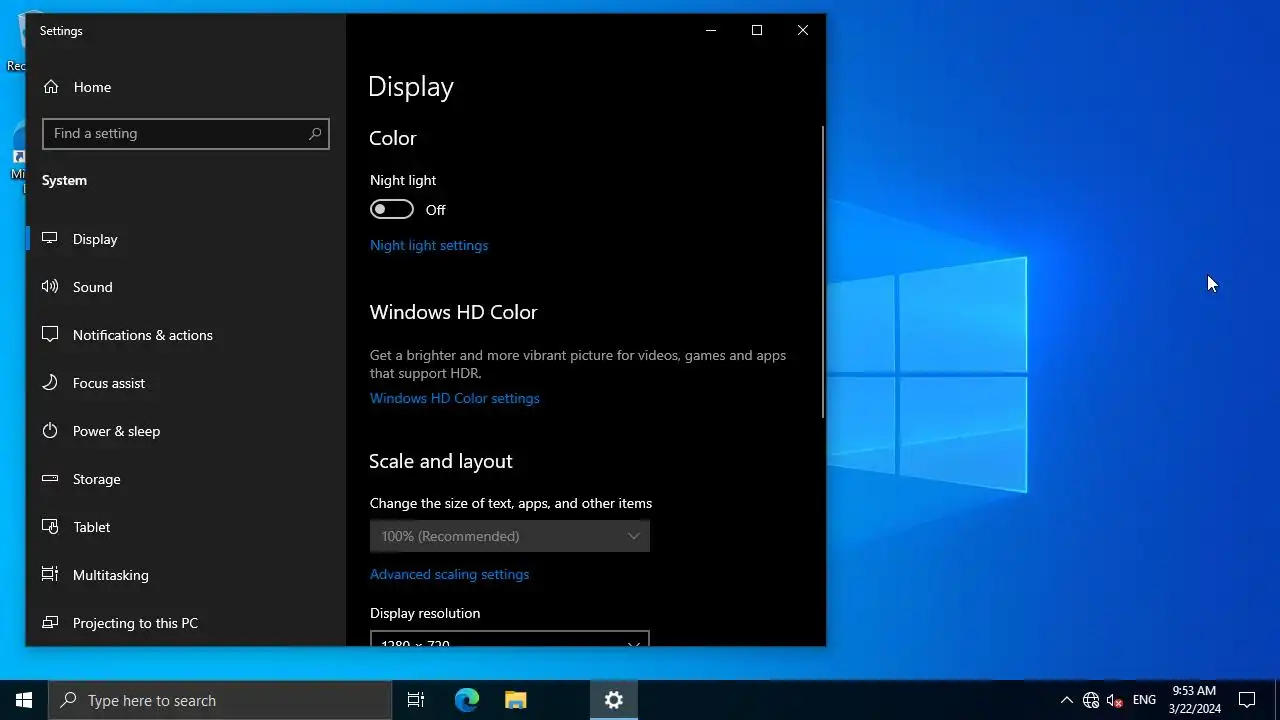Open the Windows Start menu
This screenshot has width=1280, height=720.
tap(24, 700)
